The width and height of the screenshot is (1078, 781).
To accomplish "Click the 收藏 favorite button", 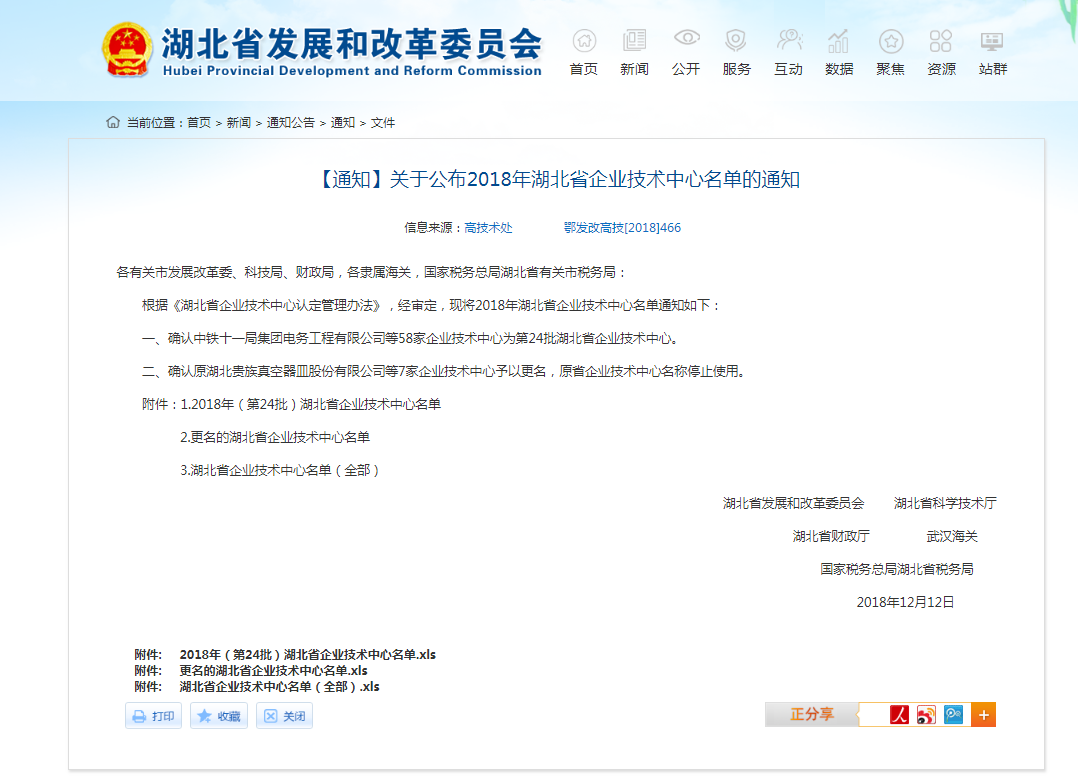I will pos(219,716).
